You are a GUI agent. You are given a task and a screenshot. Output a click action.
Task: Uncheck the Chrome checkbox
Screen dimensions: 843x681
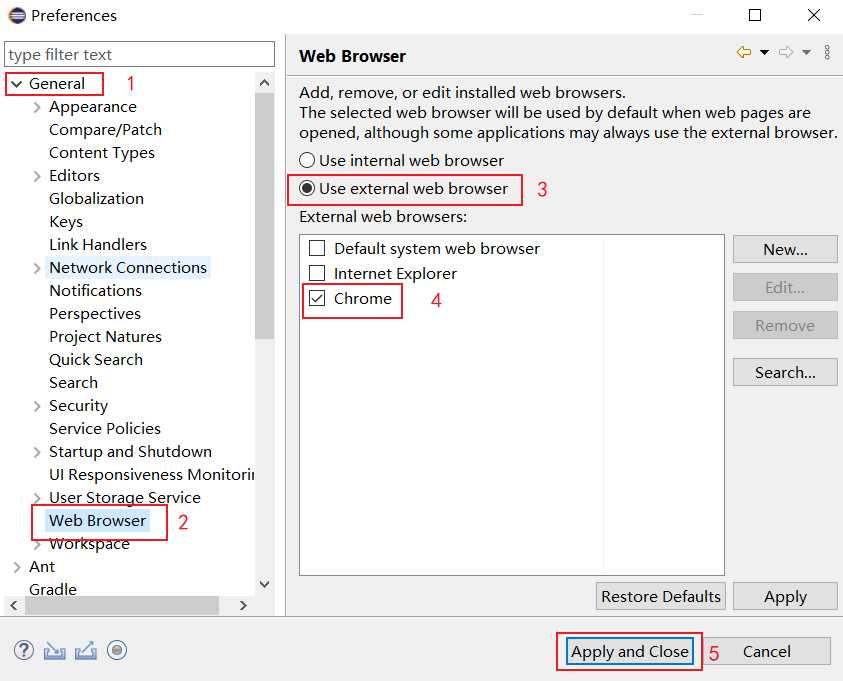click(x=317, y=298)
